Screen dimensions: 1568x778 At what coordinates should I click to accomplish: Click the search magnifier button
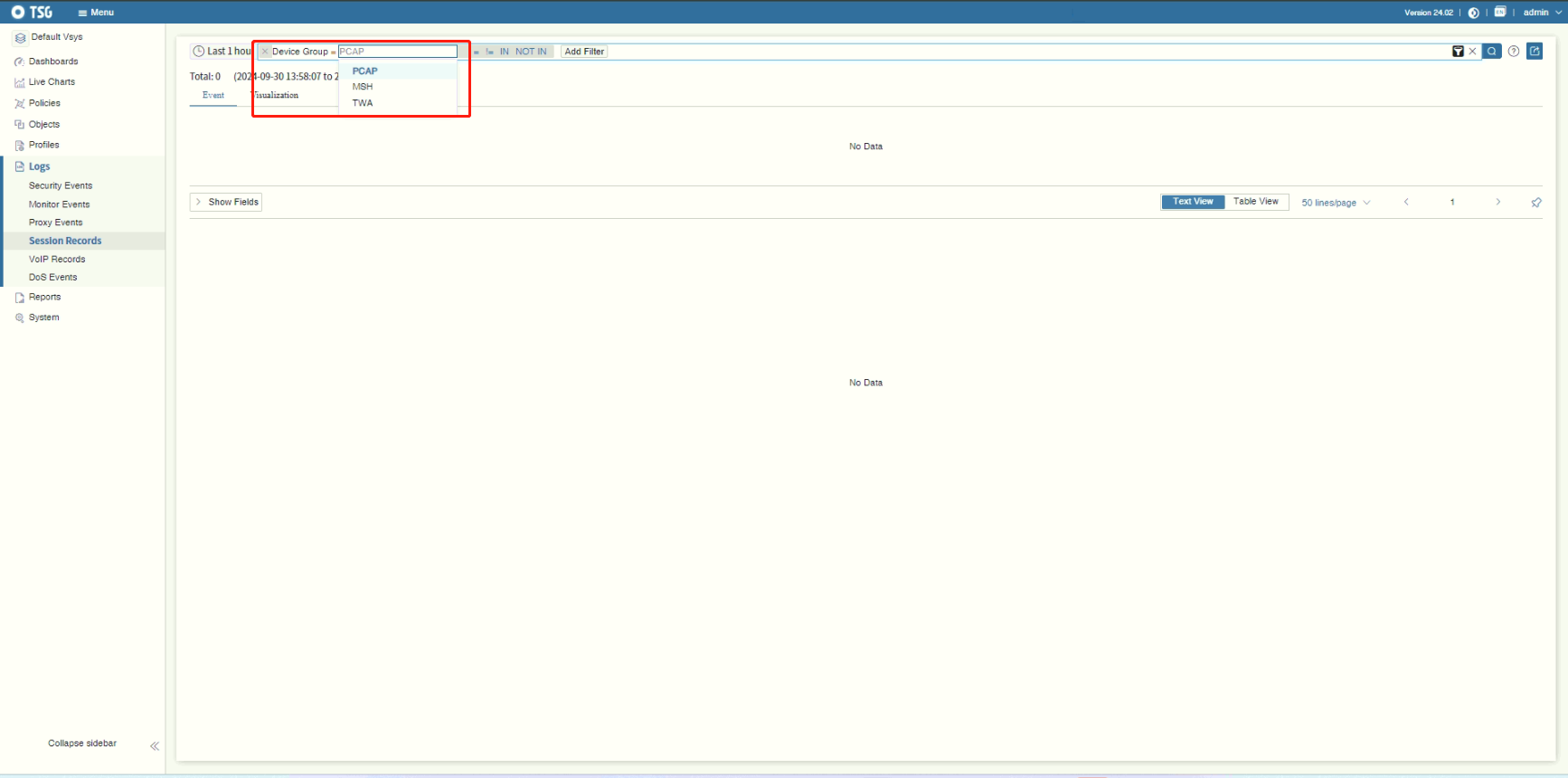coord(1492,52)
